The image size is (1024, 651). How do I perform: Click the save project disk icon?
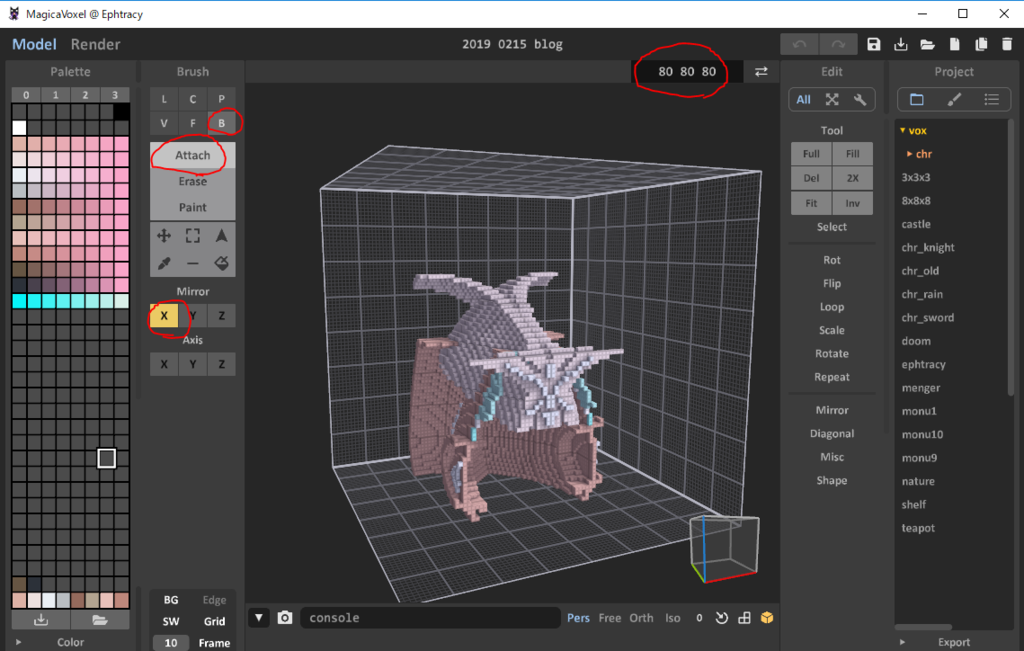(874, 44)
